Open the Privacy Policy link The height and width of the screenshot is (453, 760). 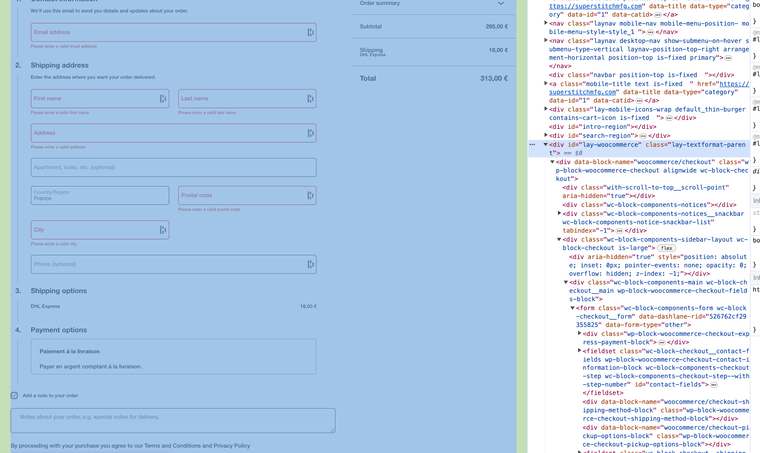[231, 445]
